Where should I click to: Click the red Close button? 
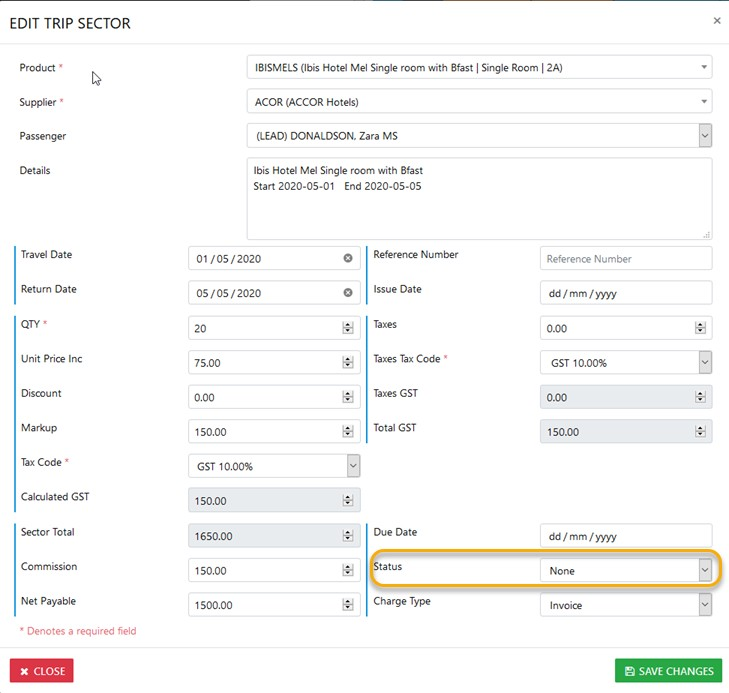click(x=42, y=671)
